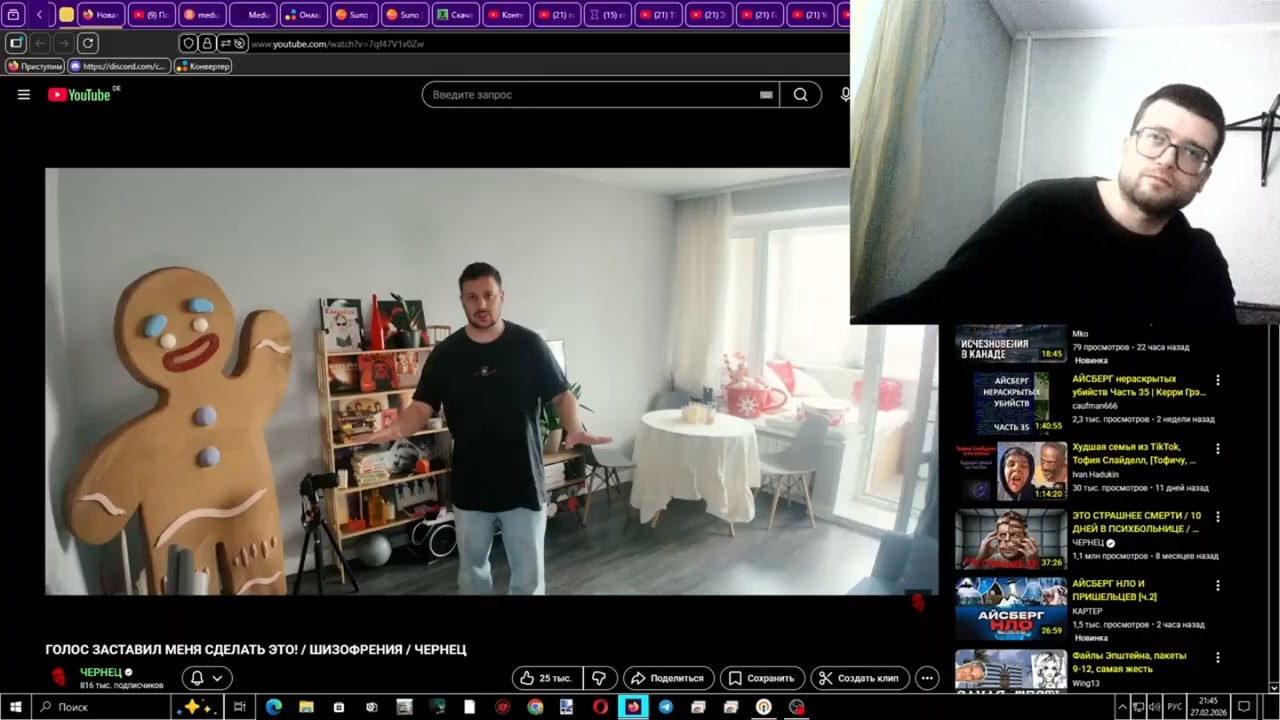Click scrollbar down arrow in recommendations
1280x720 pixels.
point(1274,686)
